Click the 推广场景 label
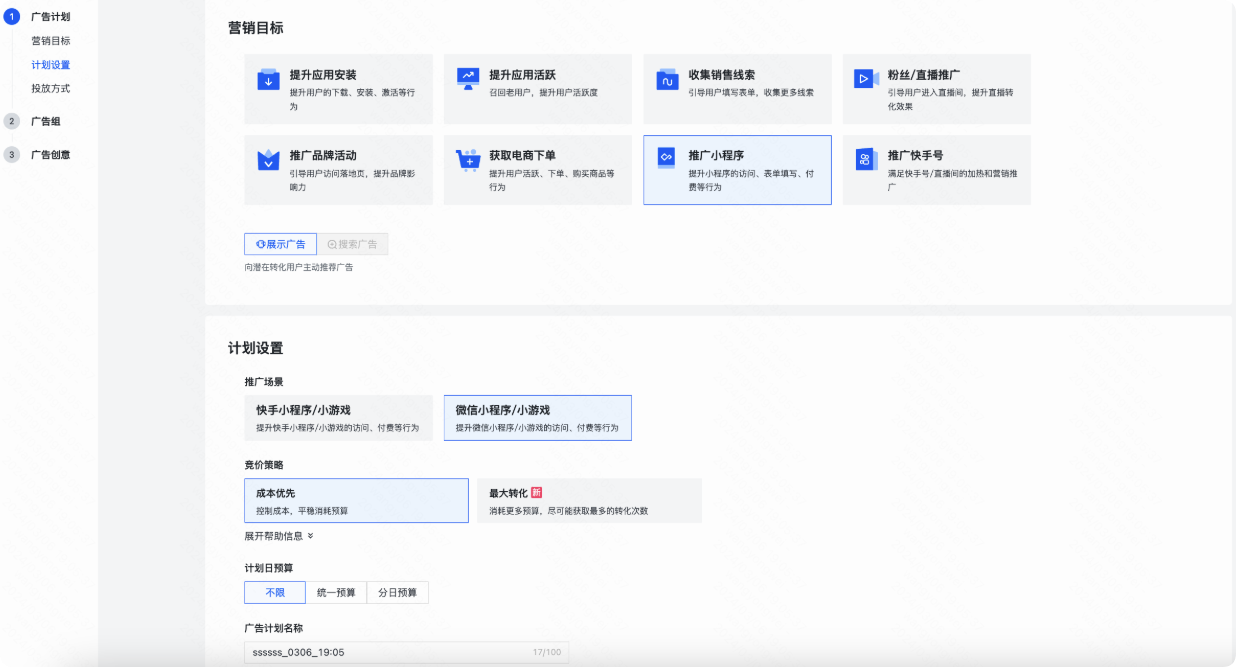Image resolution: width=1236 pixels, height=667 pixels. pyautogui.click(x=264, y=382)
